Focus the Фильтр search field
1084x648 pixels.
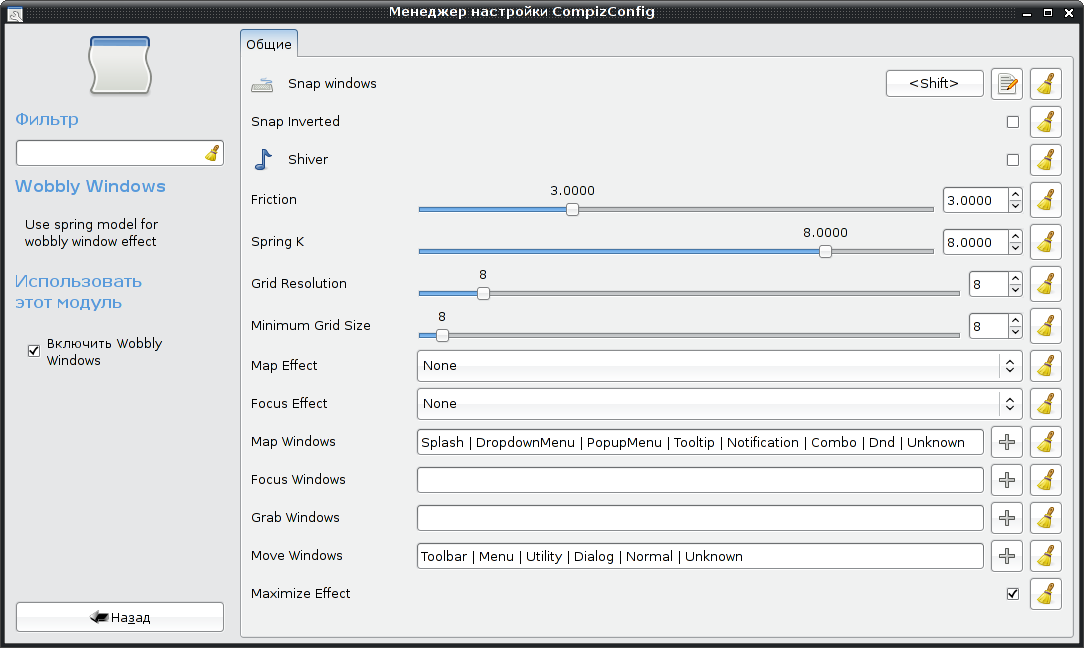(120, 153)
